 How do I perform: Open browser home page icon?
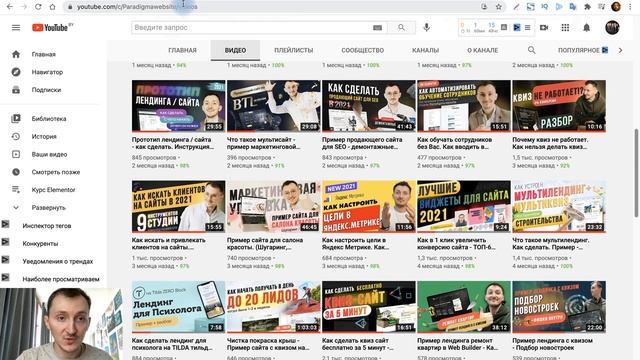point(52,7)
